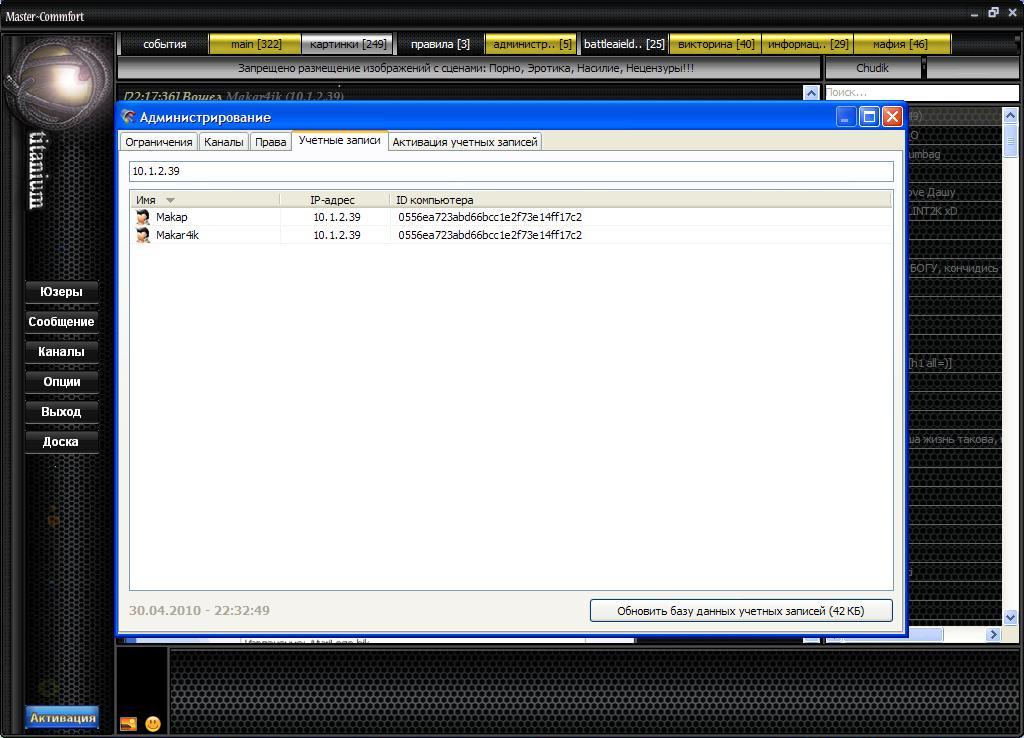Click the Makar4ik user avatar icon
Screen dimensions: 1024x738
(143, 235)
